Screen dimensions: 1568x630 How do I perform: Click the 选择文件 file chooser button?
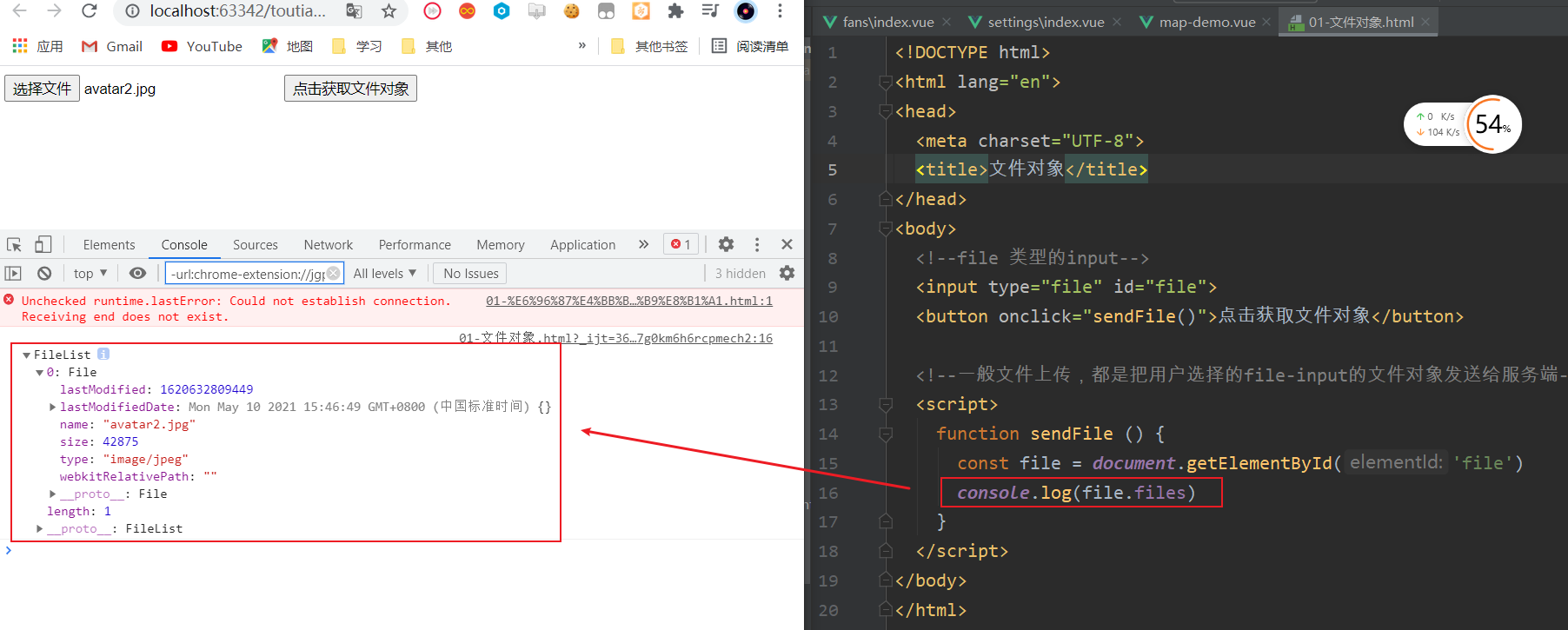[x=42, y=89]
